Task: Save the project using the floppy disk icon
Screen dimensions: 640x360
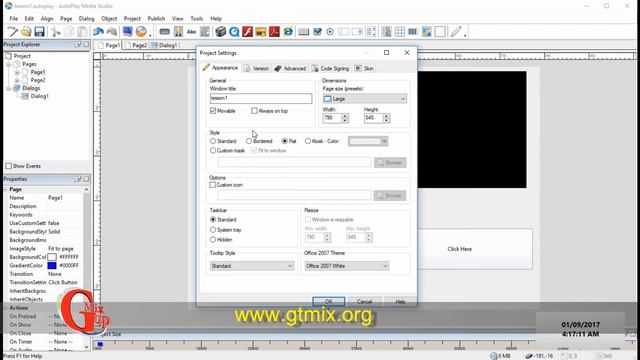Action: pos(39,31)
